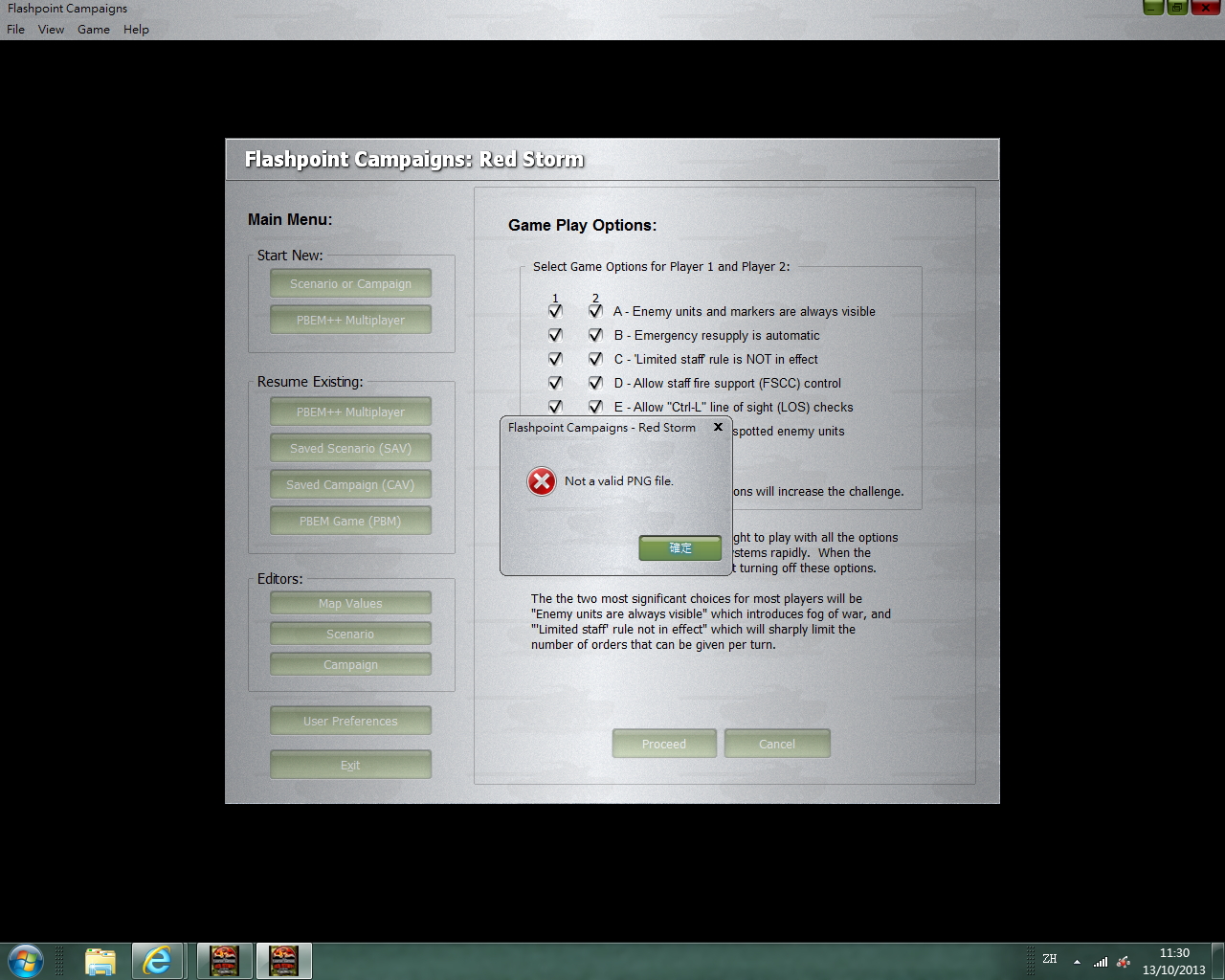
Task: Toggle Player 1 option E LOS checks
Action: (x=555, y=407)
